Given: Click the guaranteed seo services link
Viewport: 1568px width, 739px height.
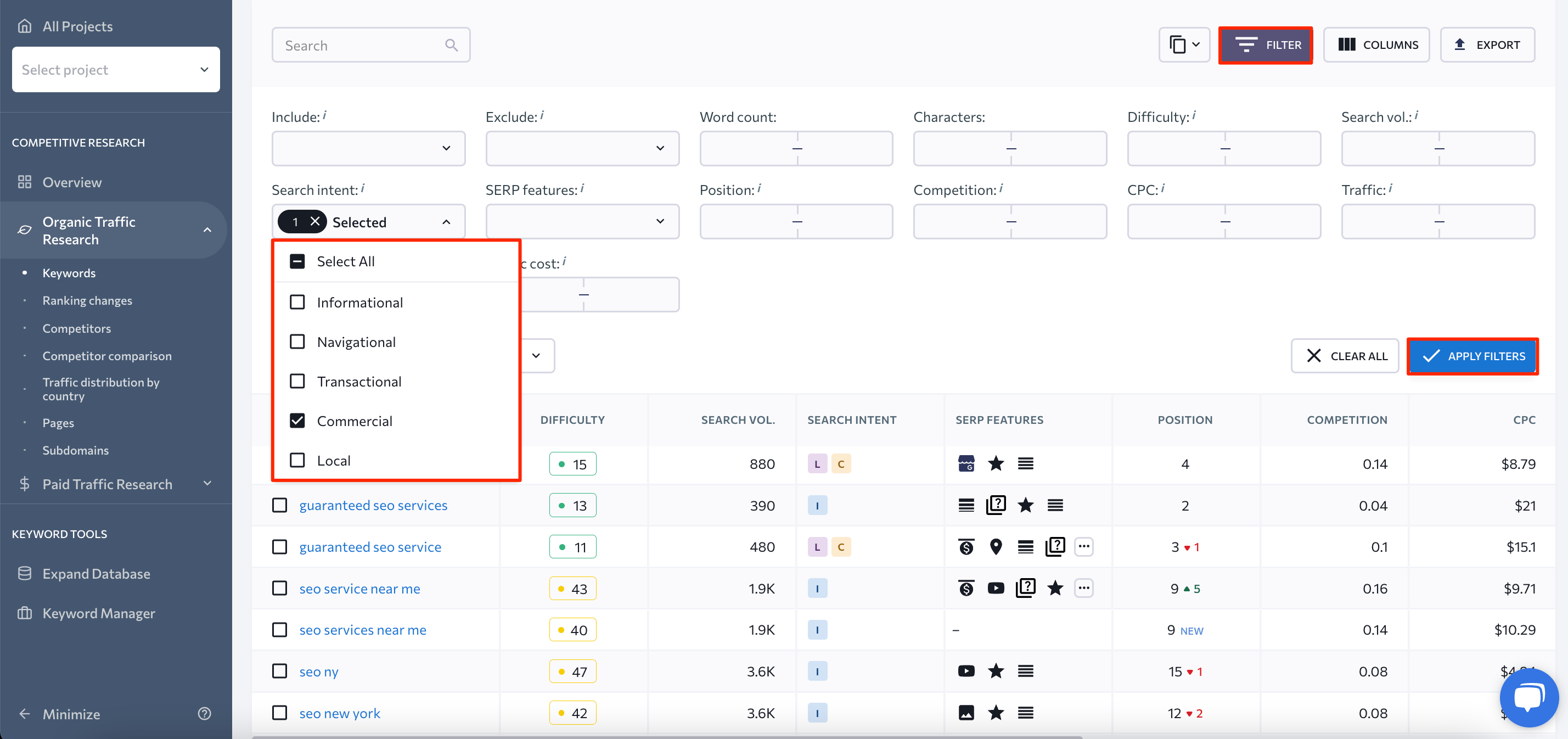Looking at the screenshot, I should (x=373, y=504).
